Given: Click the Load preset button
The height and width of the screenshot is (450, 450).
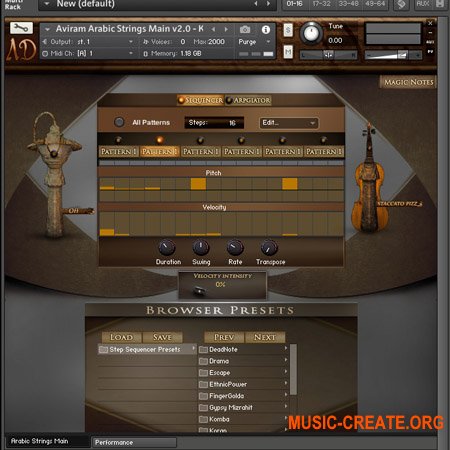Looking at the screenshot, I should click(121, 337).
